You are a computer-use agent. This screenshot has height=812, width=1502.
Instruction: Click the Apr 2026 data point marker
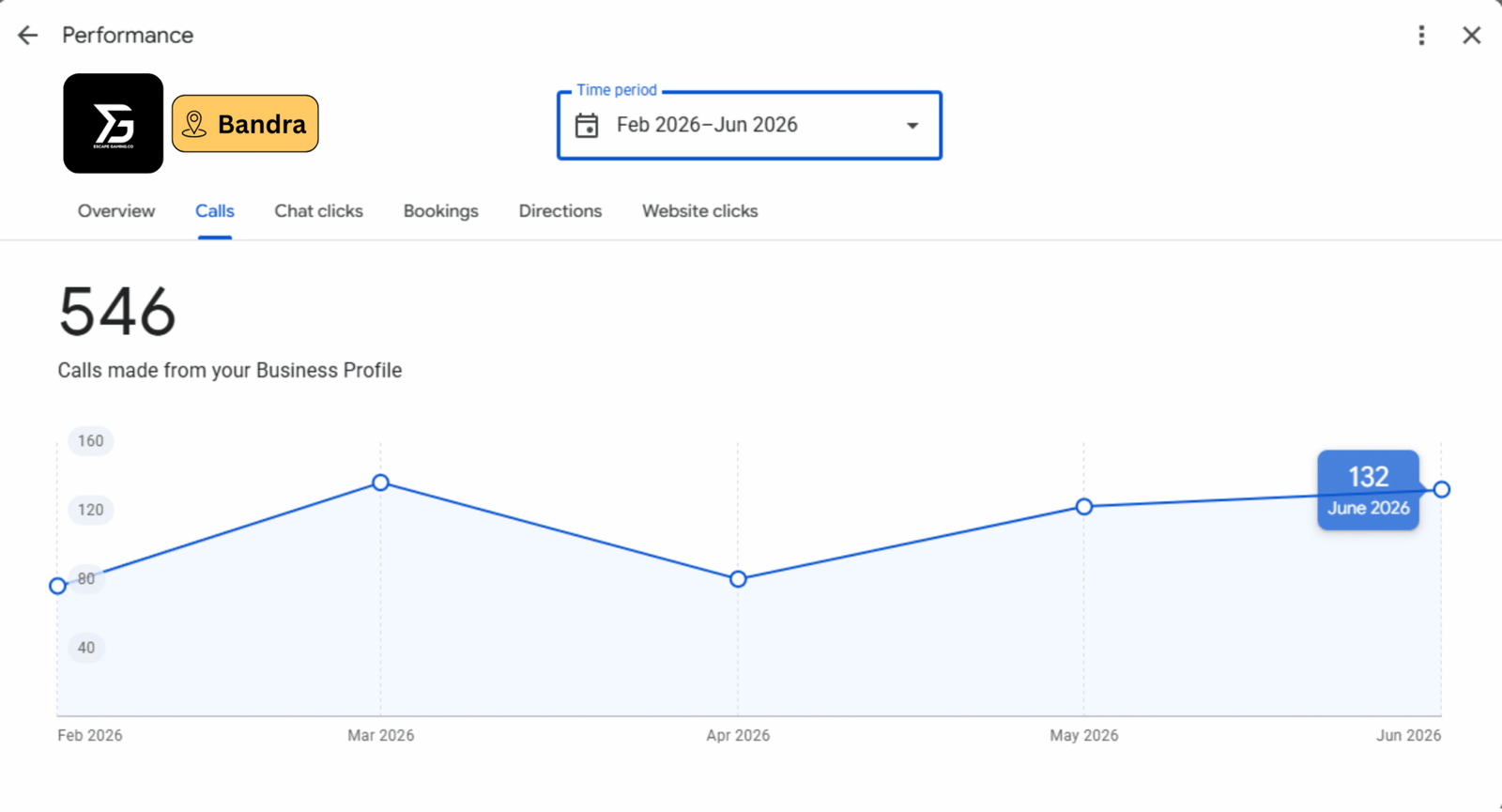coord(738,579)
